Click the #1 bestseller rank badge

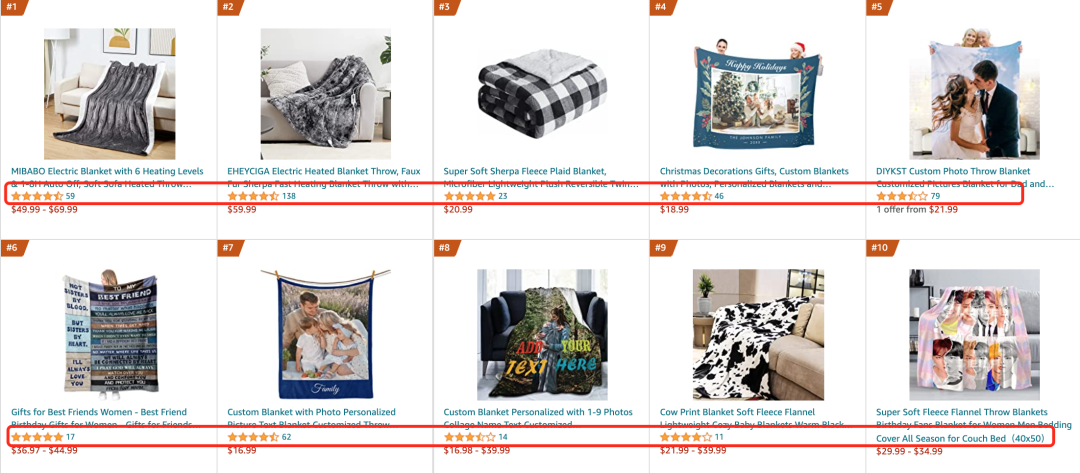14,8
